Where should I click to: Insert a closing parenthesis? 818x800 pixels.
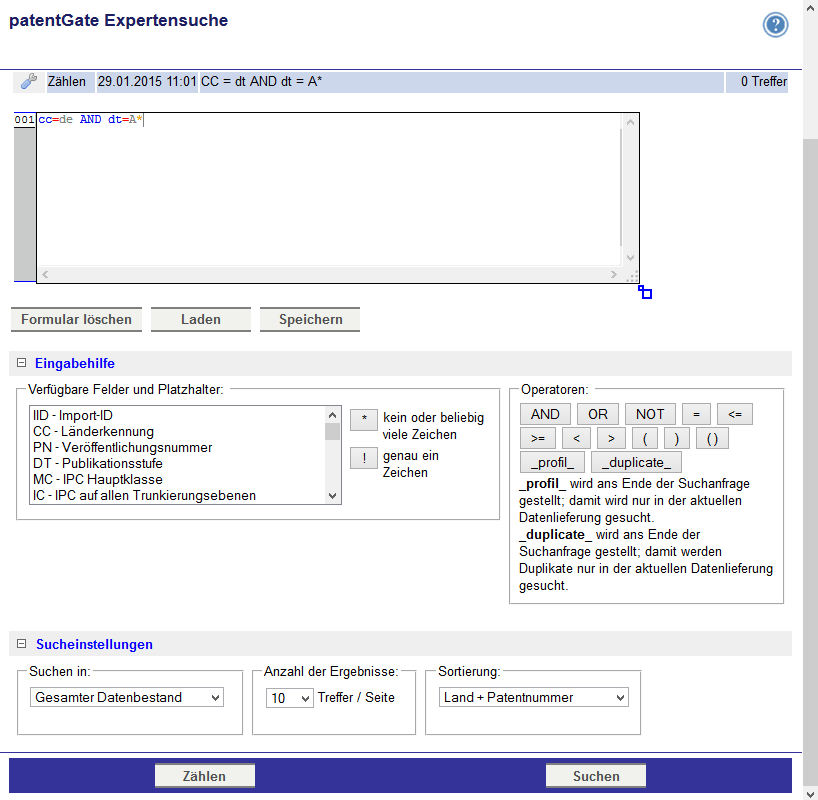(677, 438)
